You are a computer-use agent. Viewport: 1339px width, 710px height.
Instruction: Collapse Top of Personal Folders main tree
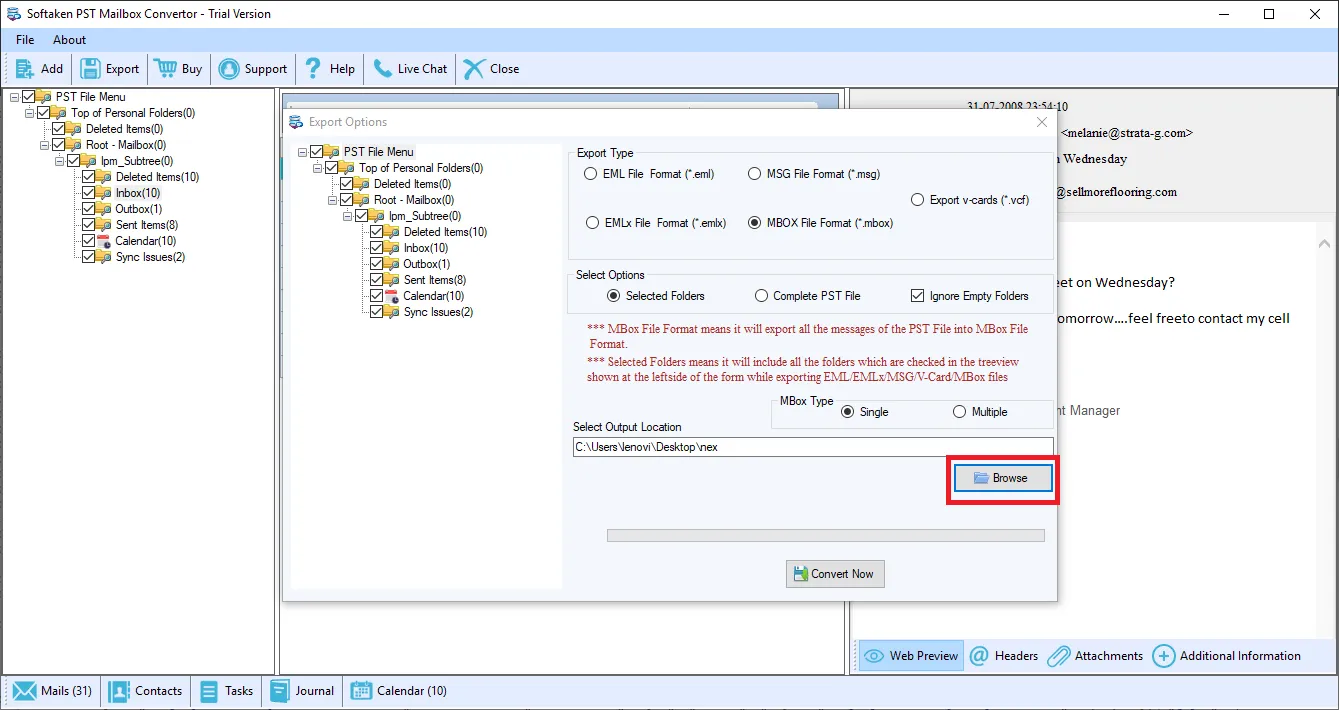pos(29,113)
